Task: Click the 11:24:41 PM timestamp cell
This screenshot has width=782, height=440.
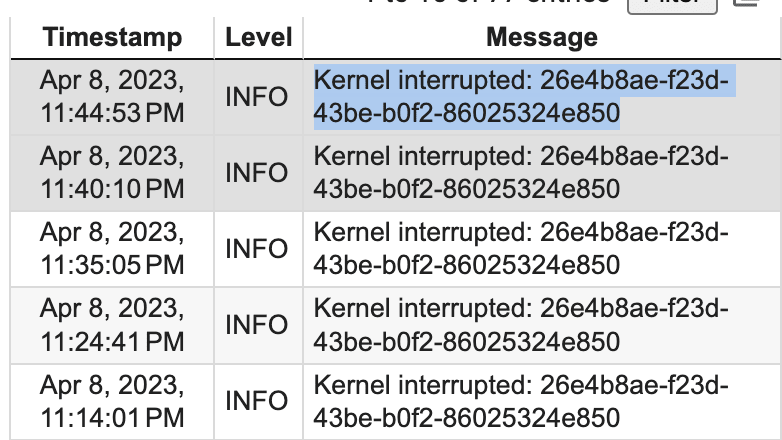Action: 112,325
